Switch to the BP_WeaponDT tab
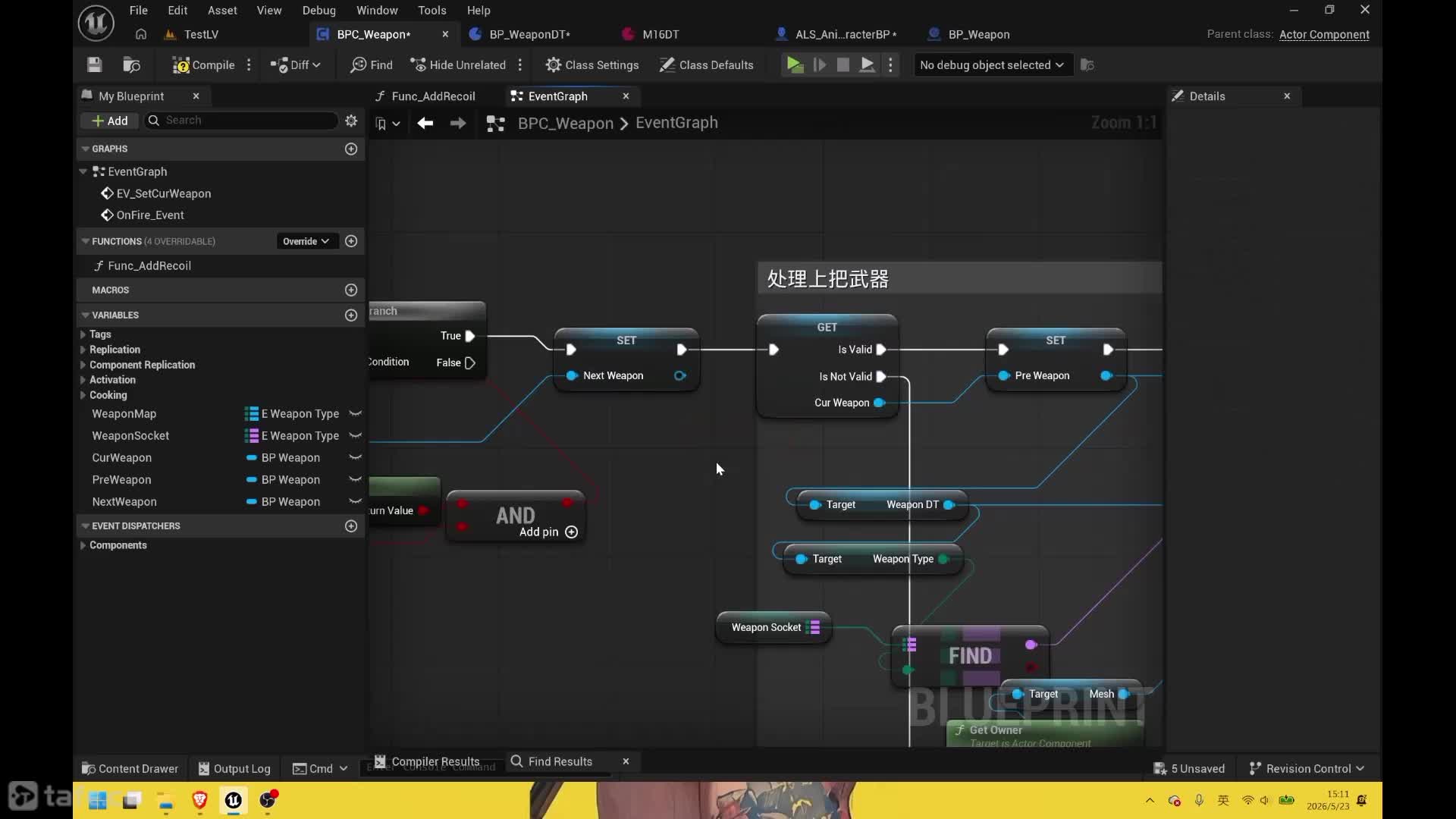 tap(529, 34)
